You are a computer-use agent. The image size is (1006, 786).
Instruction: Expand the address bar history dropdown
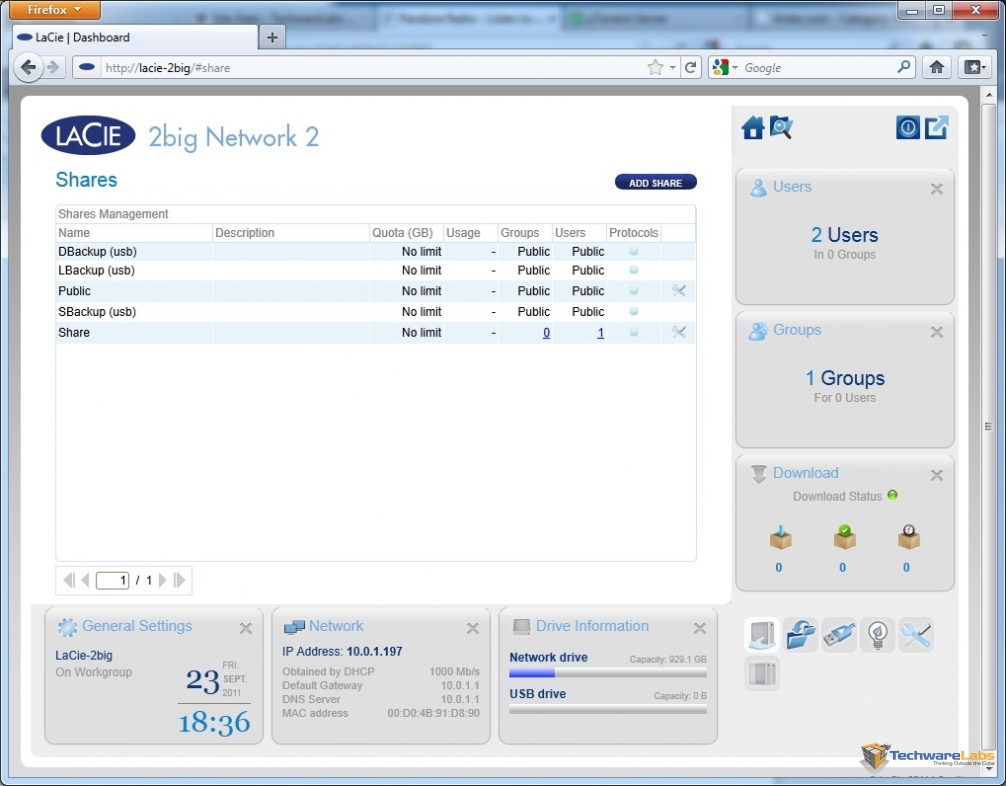[x=672, y=67]
